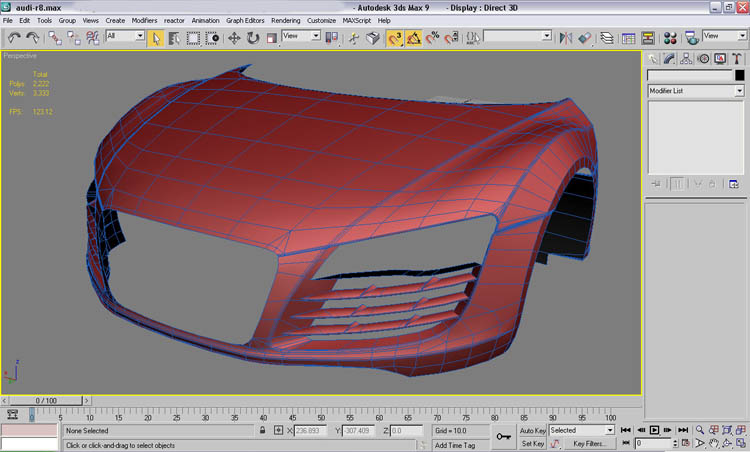Click the black object color swatch
This screenshot has width=750, height=452.
[739, 75]
